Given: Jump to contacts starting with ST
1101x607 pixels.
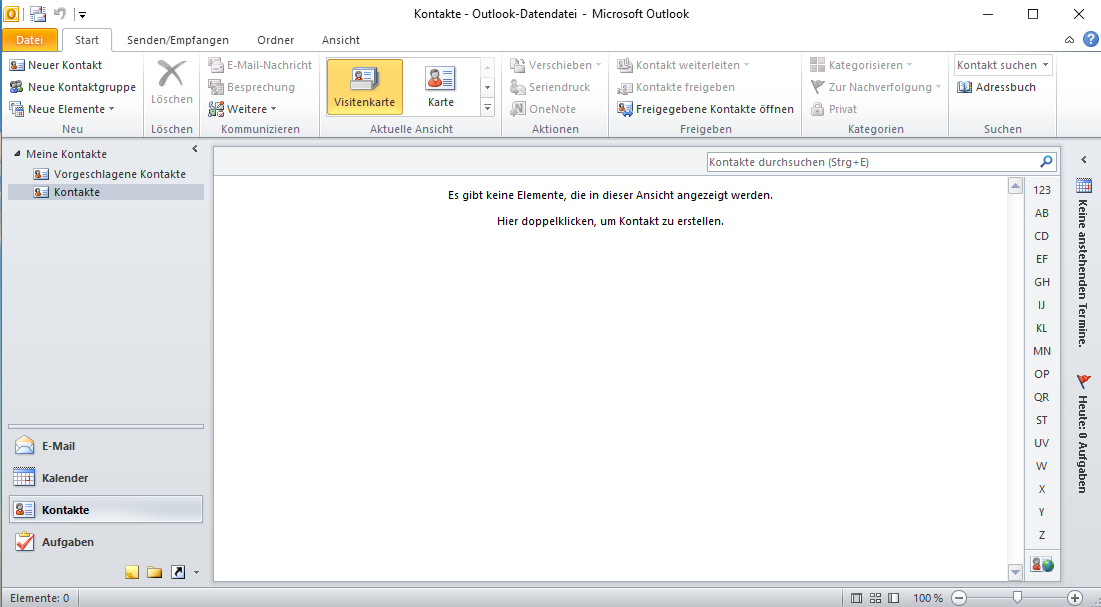Looking at the screenshot, I should (x=1042, y=420).
